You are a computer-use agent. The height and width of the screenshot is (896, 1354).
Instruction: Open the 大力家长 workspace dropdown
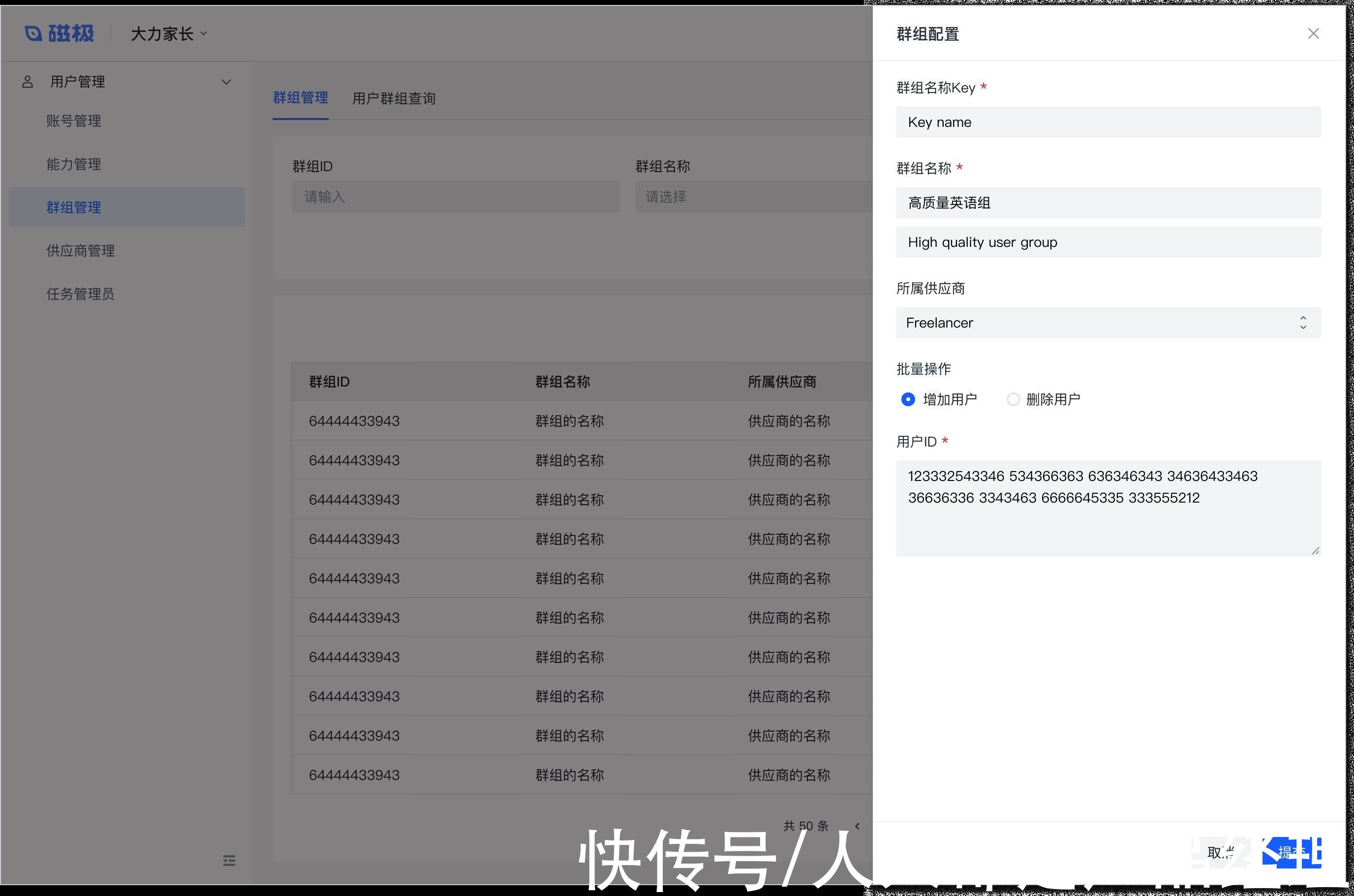pos(169,34)
